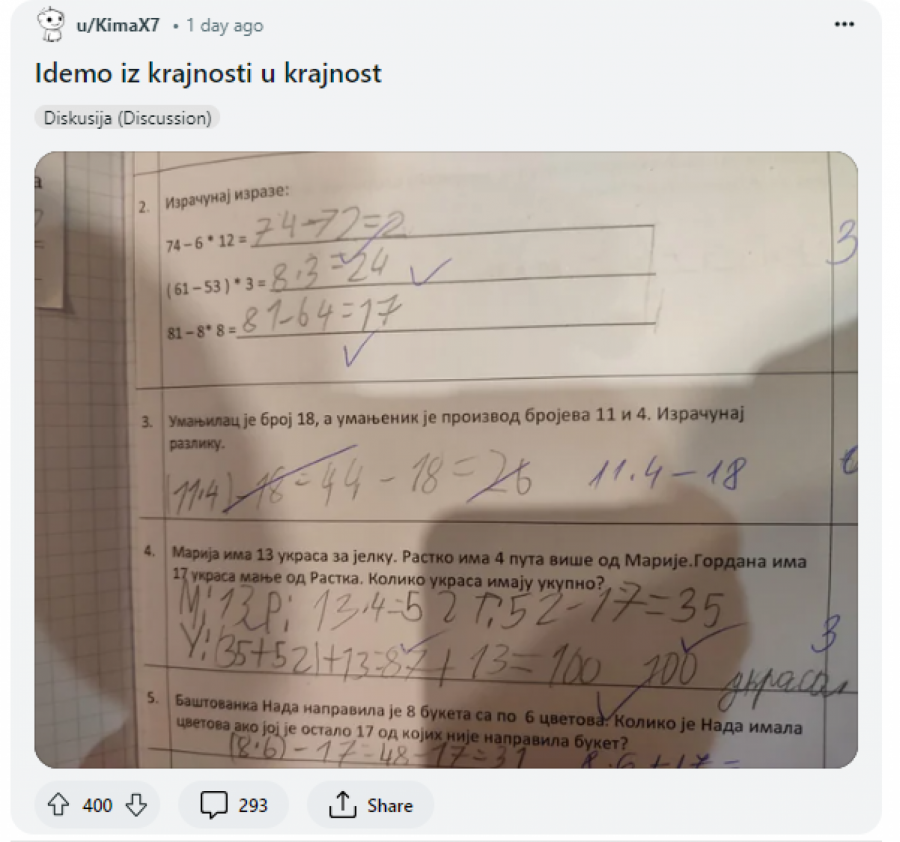Open comments via the speech bubble icon
The width and height of the screenshot is (900, 842).
tap(214, 805)
